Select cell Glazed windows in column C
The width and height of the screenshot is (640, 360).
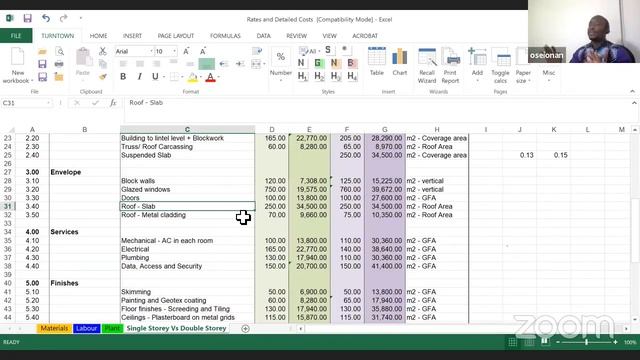pyautogui.click(x=187, y=189)
